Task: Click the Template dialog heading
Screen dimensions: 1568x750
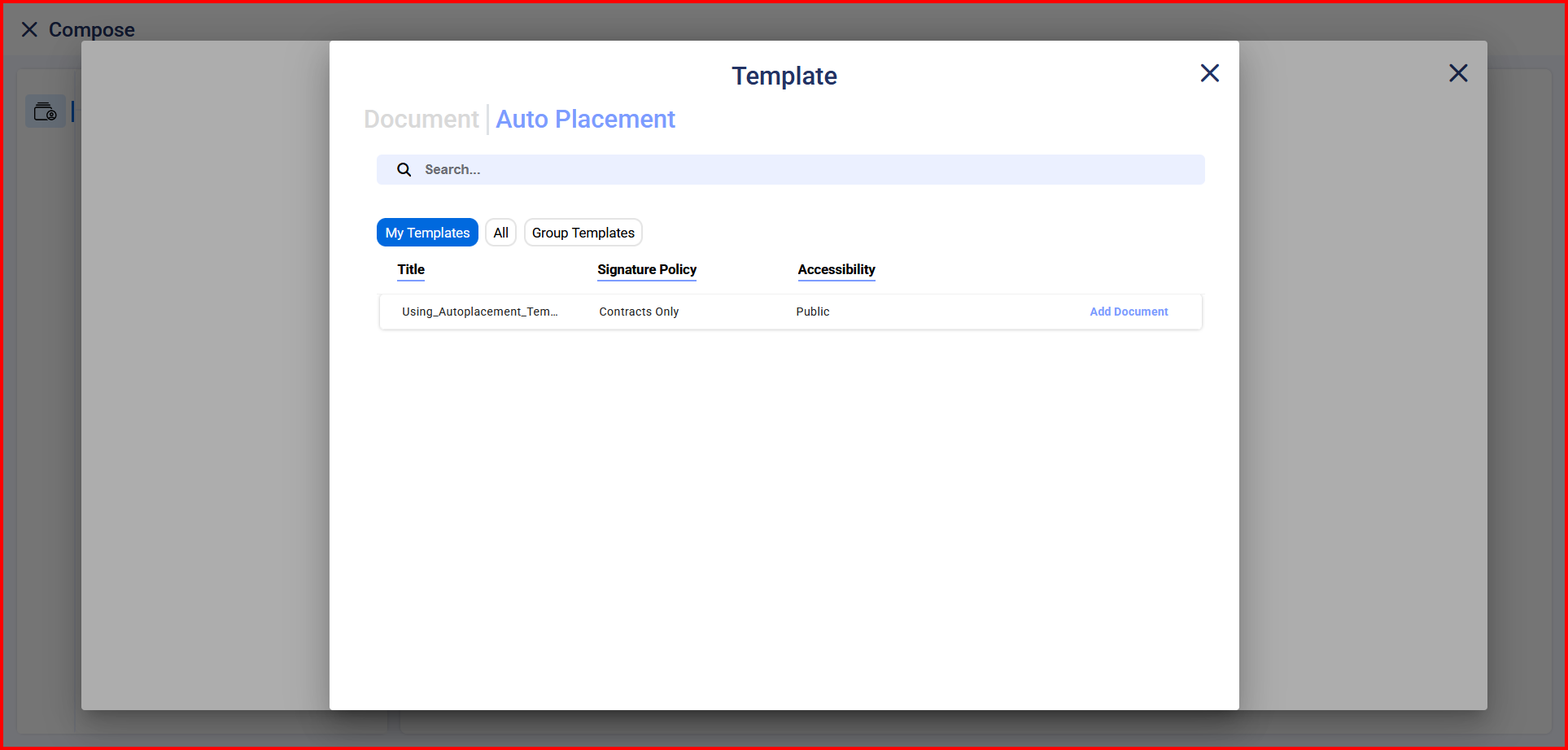Action: click(x=784, y=76)
